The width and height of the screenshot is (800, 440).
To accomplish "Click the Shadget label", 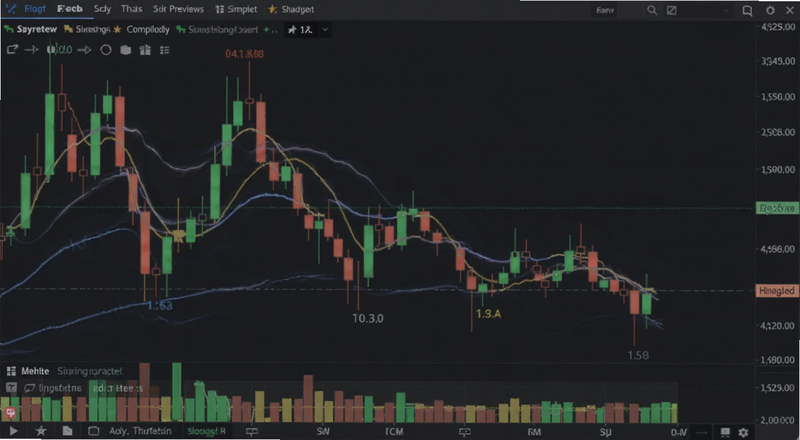I will coord(297,9).
